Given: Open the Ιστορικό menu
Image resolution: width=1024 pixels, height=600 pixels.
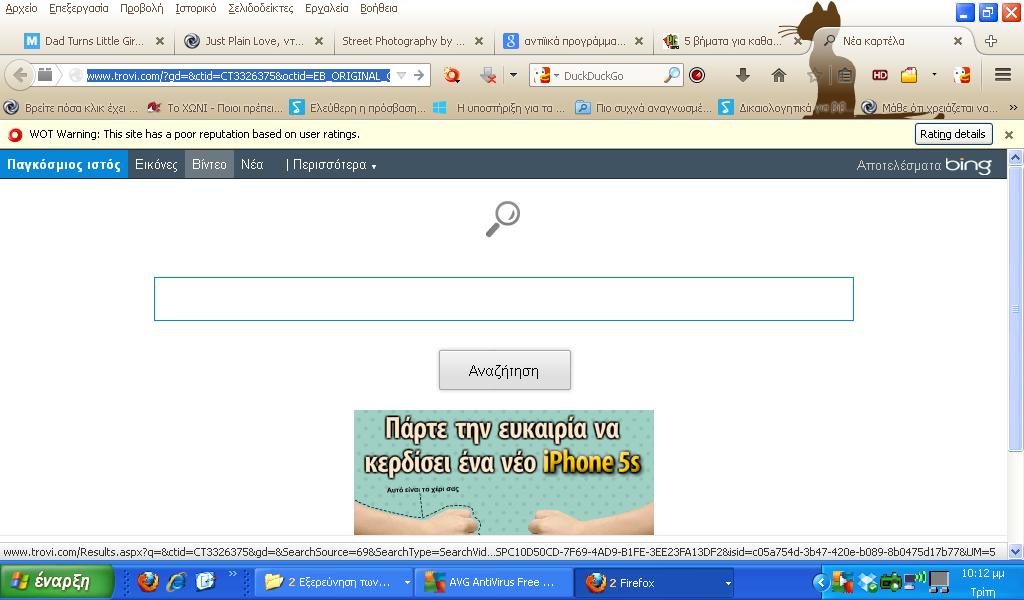Looking at the screenshot, I should click(x=196, y=8).
